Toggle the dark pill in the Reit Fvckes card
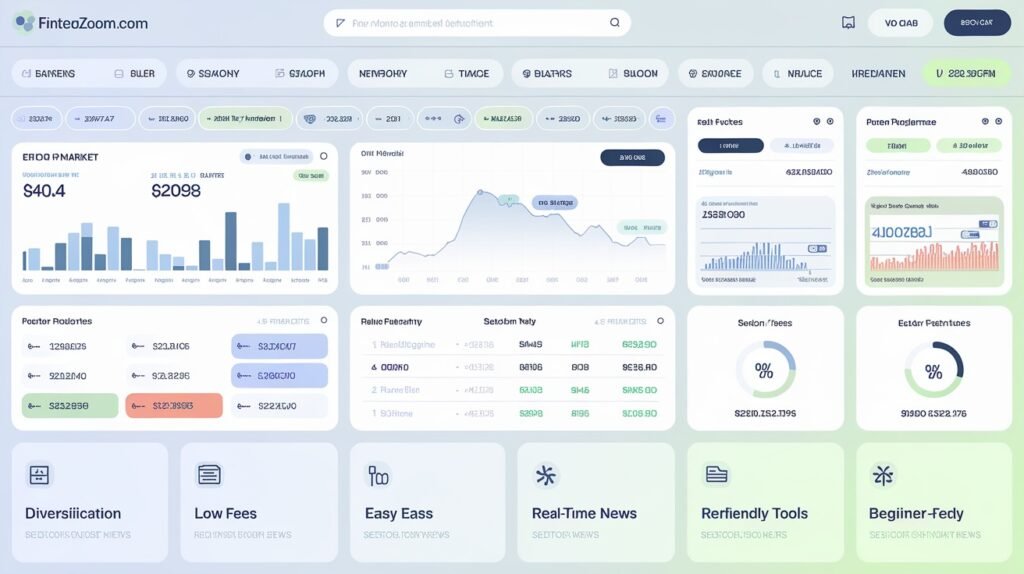 tap(730, 146)
